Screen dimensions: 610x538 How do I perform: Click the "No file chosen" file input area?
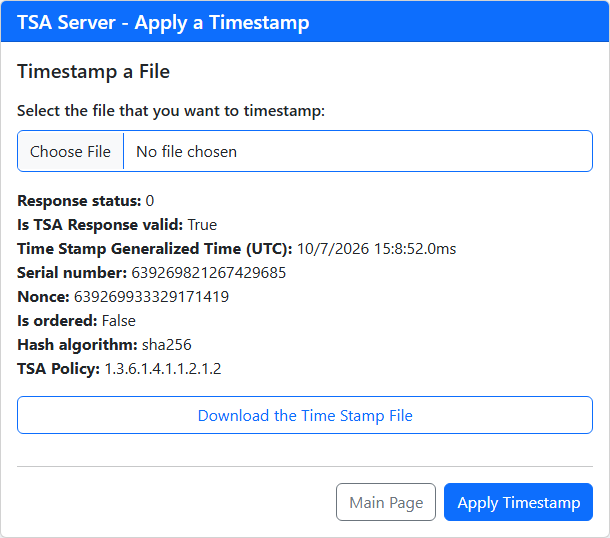[x=305, y=151]
